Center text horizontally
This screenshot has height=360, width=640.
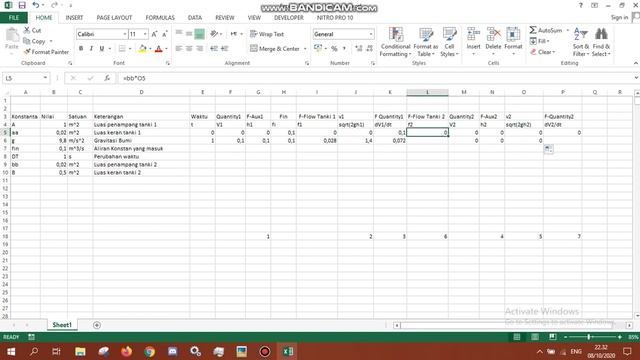point(189,49)
